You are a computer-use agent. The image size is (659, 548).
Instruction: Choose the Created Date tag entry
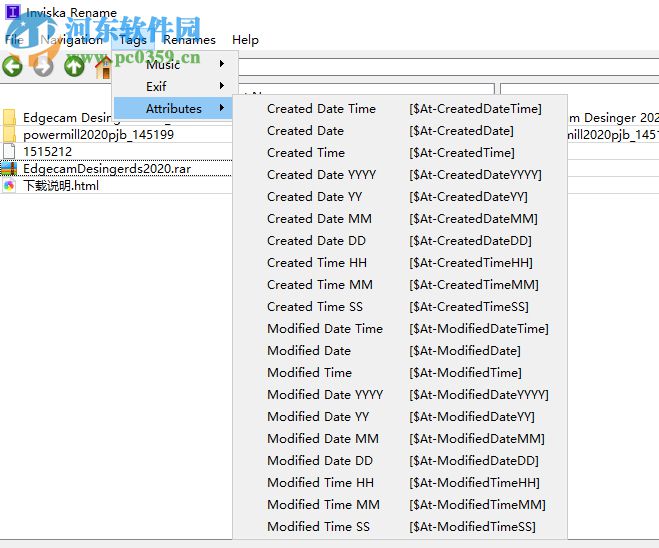(400, 131)
